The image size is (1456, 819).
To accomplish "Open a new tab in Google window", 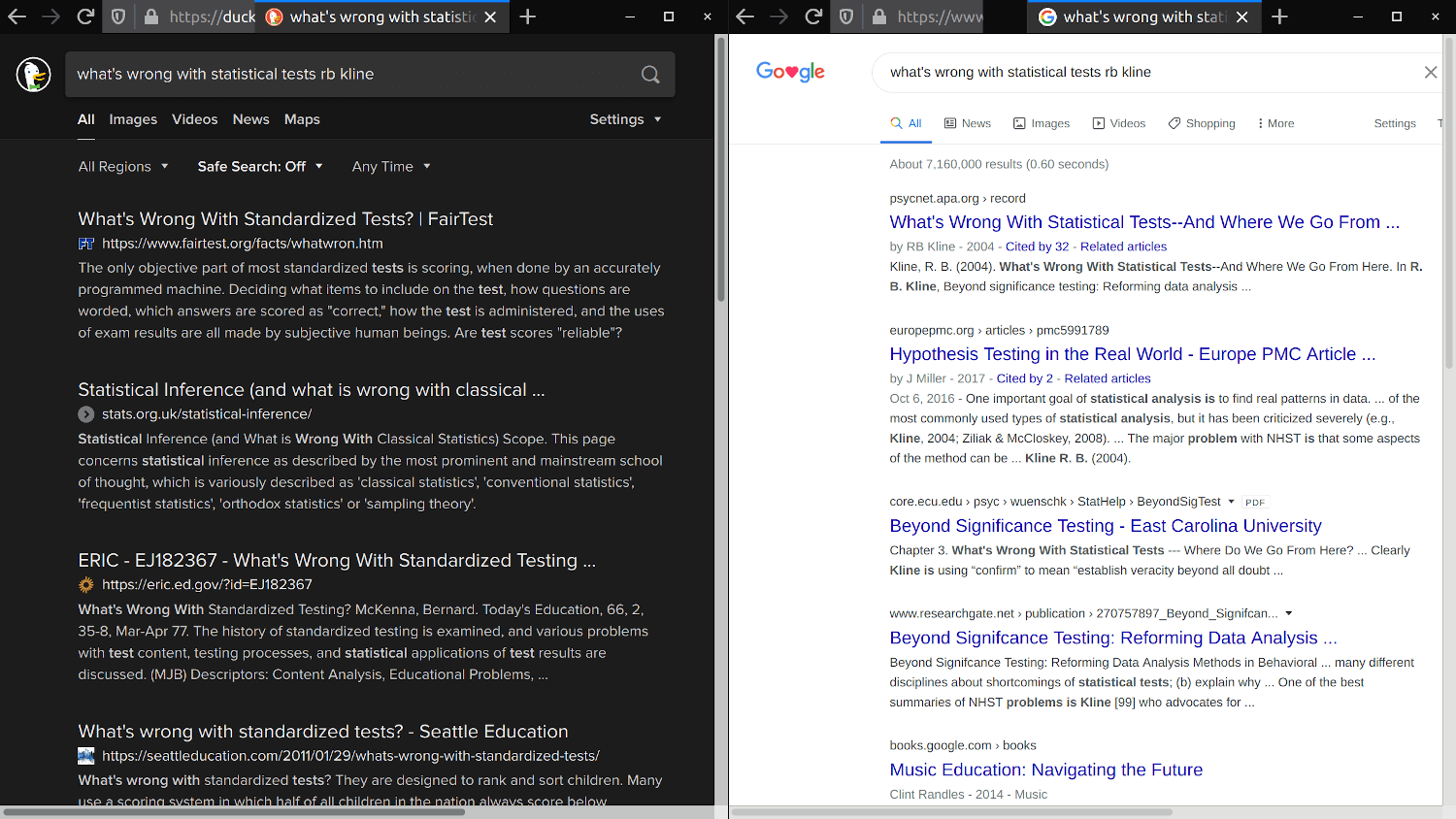I will coord(1279,16).
